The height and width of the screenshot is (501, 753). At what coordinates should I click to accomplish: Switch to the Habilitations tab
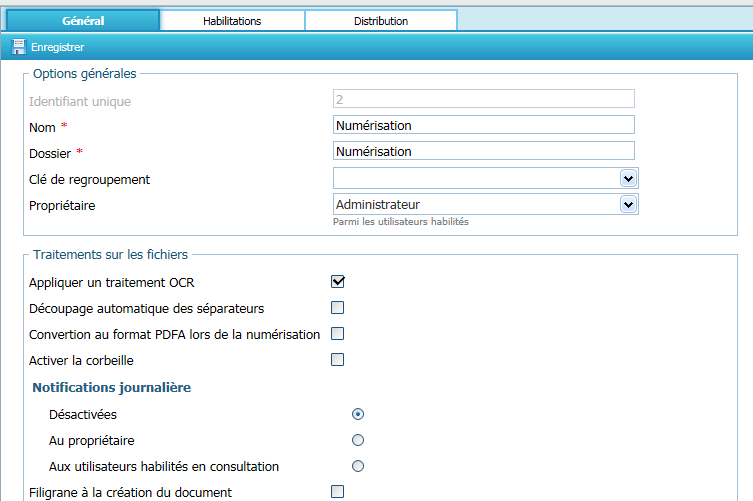click(x=232, y=20)
